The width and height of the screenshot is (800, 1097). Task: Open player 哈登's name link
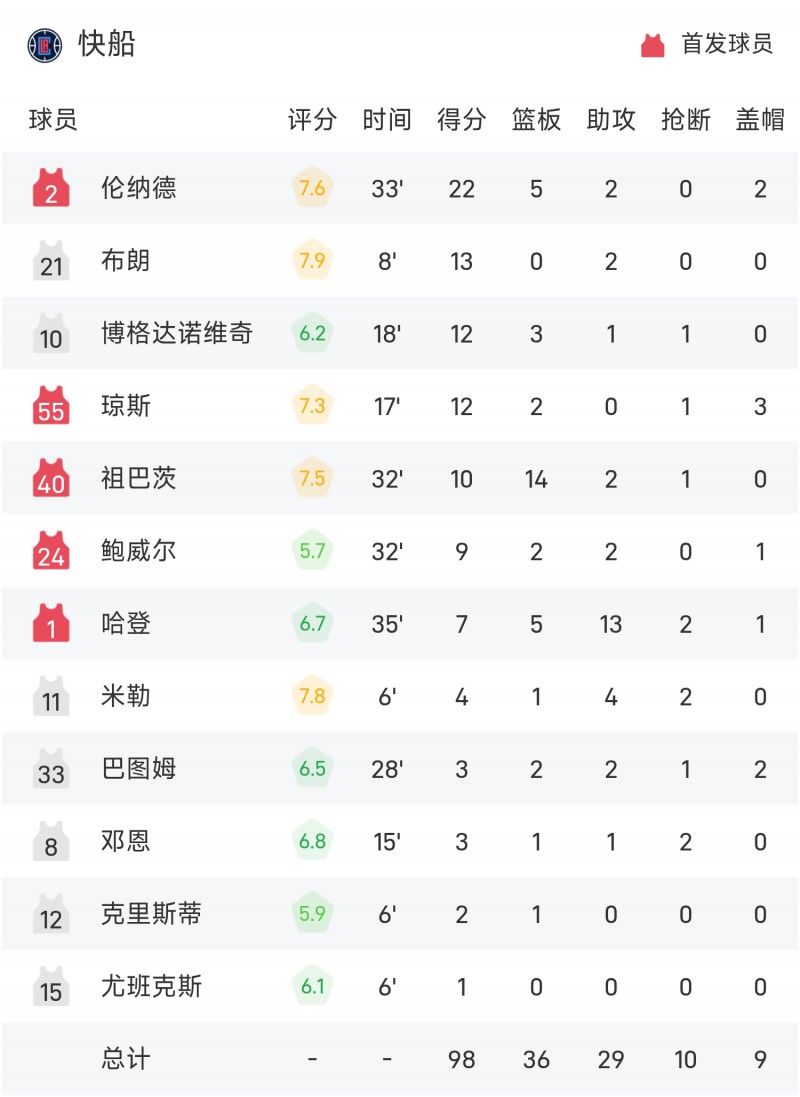click(126, 623)
